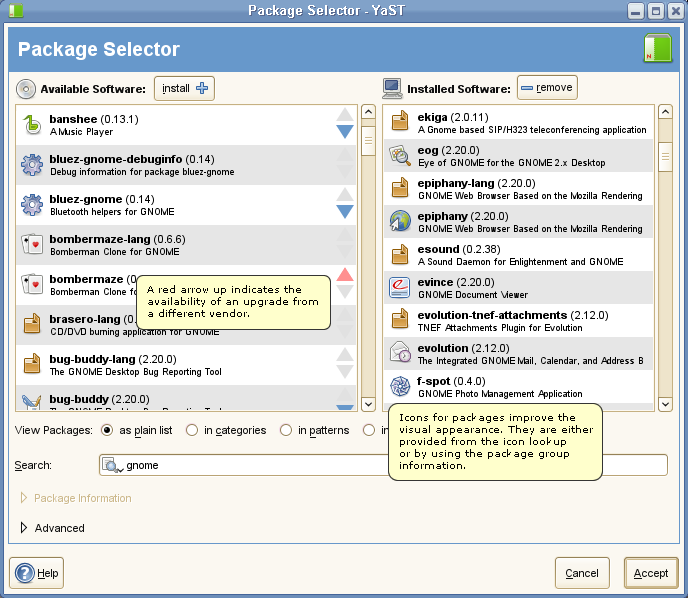Click the bluez-gnome gear icon

pyautogui.click(x=32, y=205)
